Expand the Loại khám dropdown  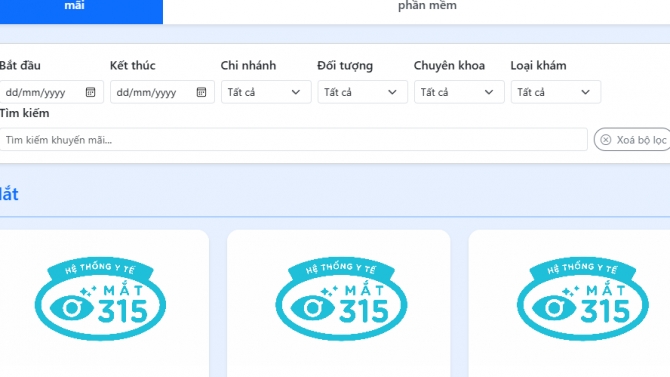556,92
